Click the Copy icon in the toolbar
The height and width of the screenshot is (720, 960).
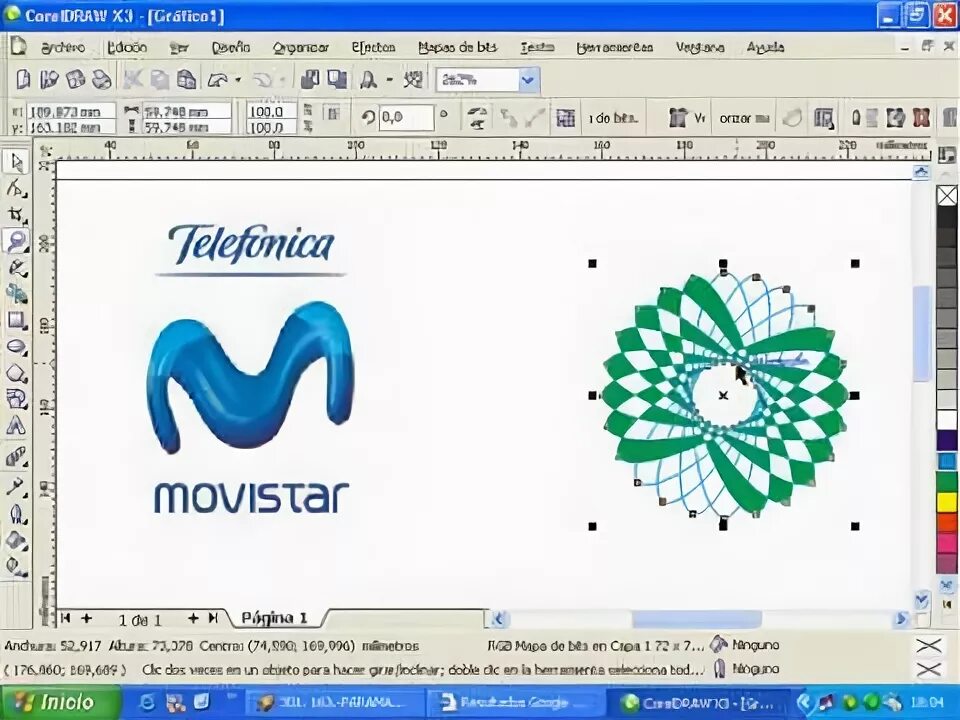160,80
